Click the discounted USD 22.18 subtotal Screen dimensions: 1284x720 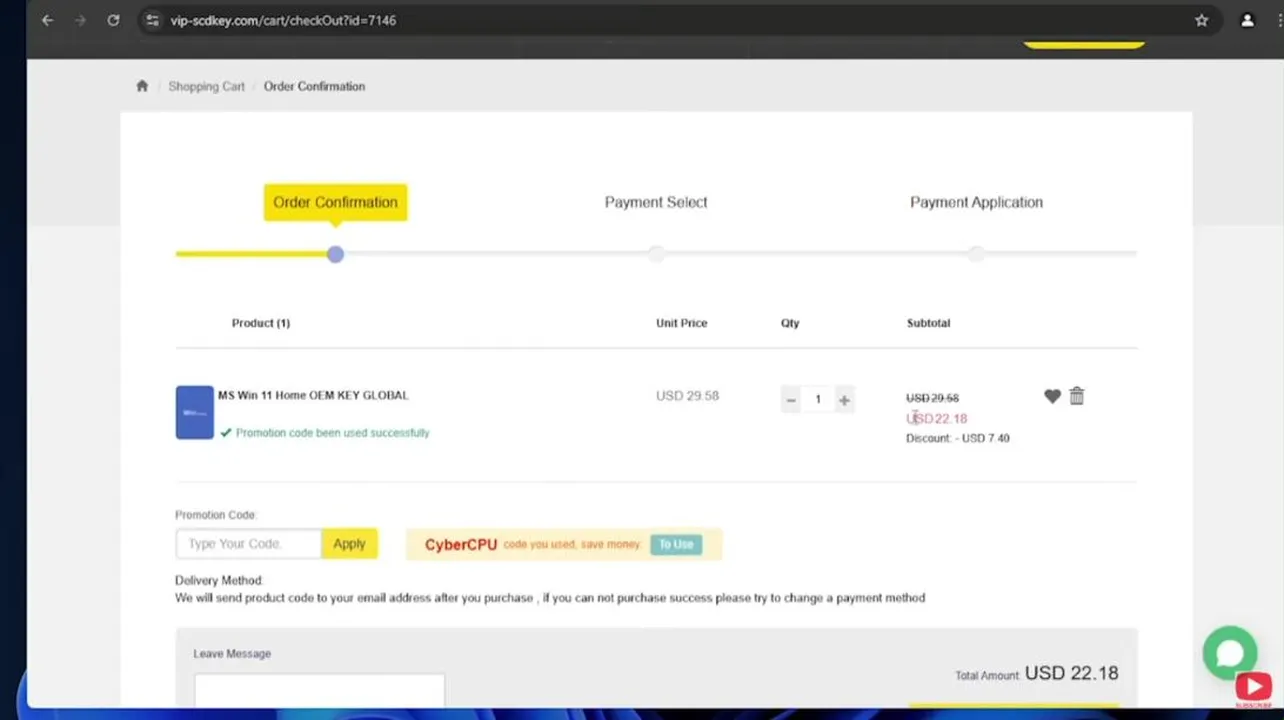tap(936, 418)
